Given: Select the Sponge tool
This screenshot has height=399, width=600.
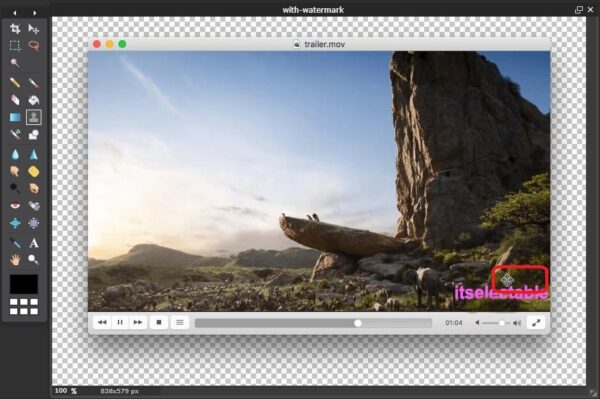Looking at the screenshot, I should pyautogui.click(x=34, y=171).
